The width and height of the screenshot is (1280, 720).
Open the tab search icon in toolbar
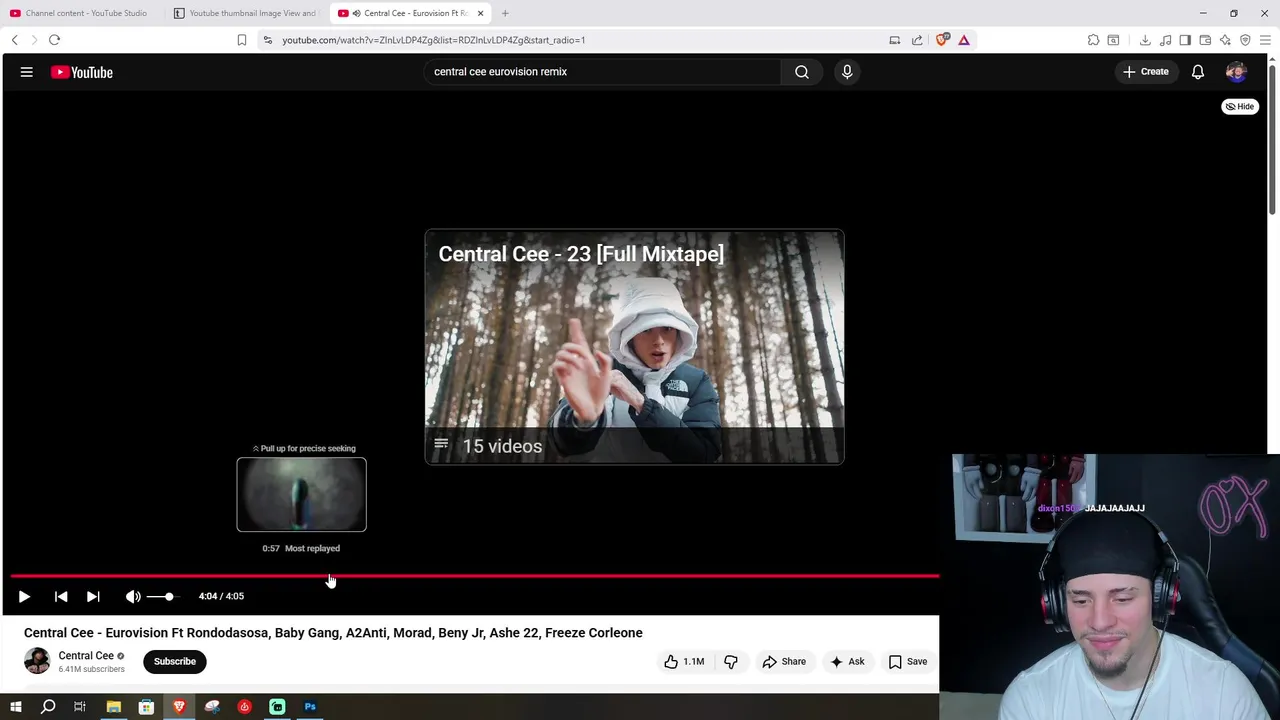click(x=1113, y=40)
